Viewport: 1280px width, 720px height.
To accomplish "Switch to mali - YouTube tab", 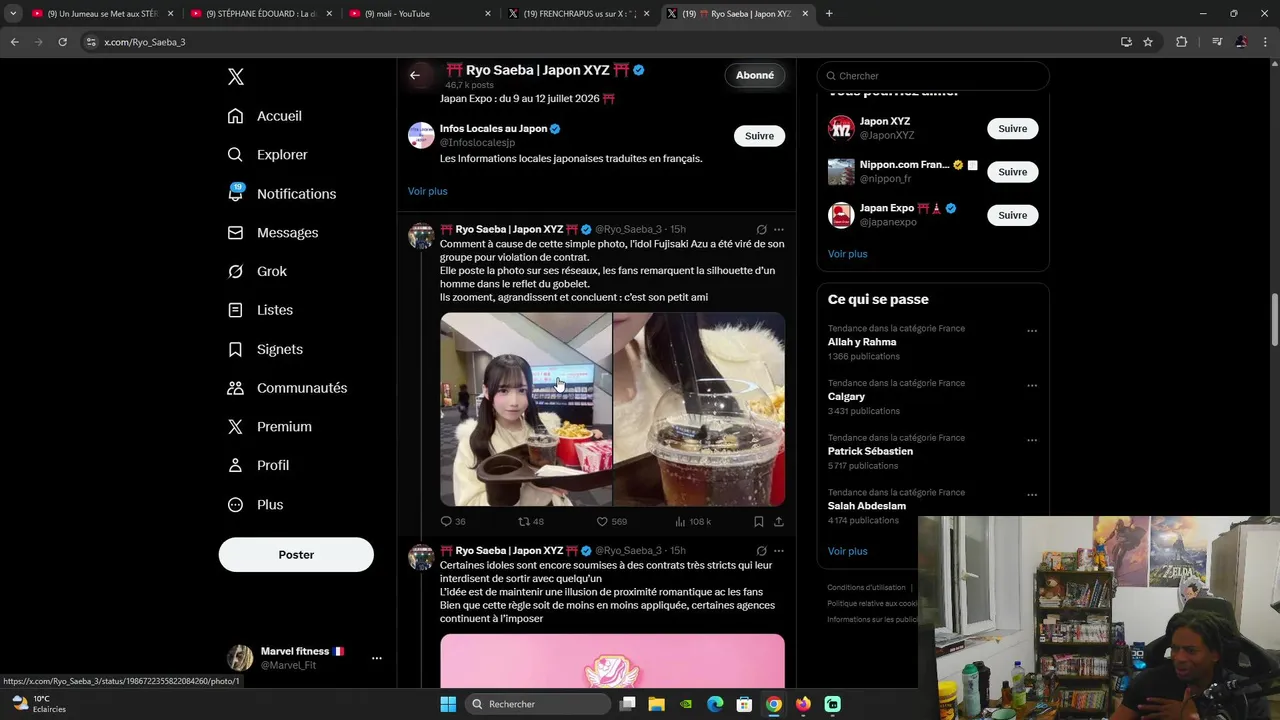I will click(420, 14).
